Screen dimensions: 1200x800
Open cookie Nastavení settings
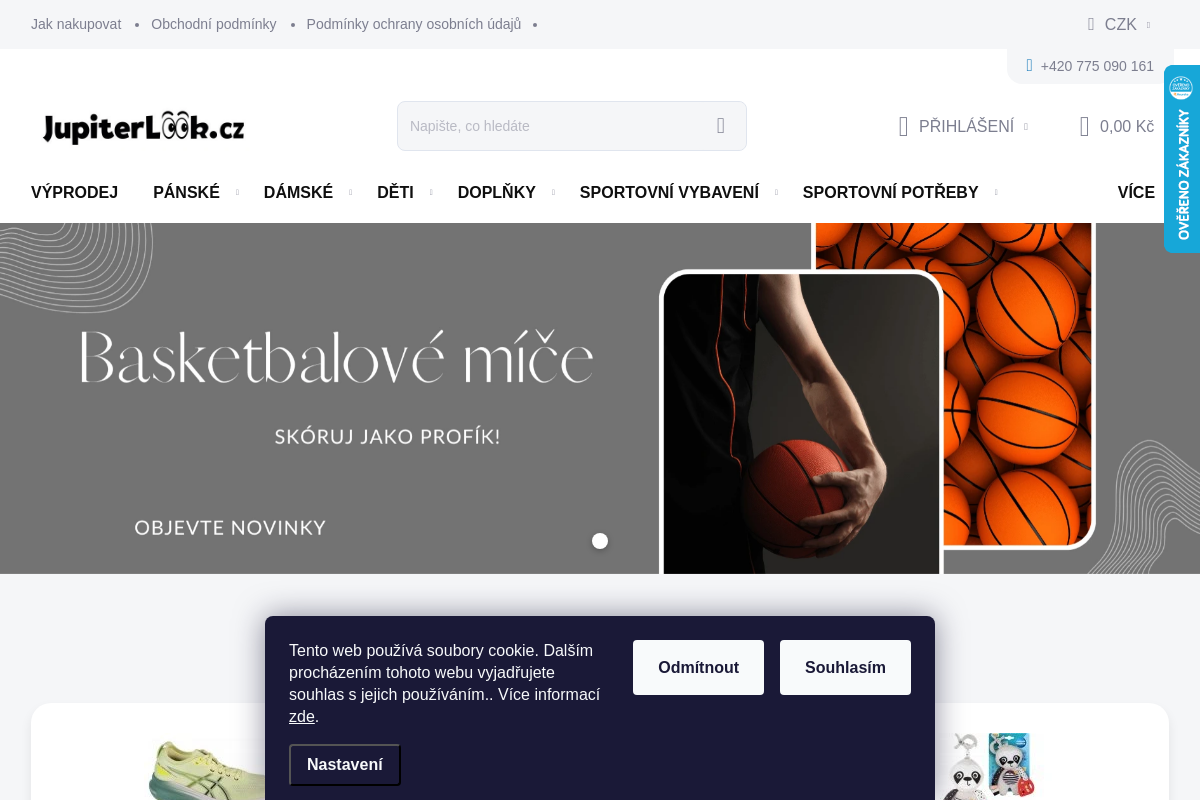pos(345,764)
